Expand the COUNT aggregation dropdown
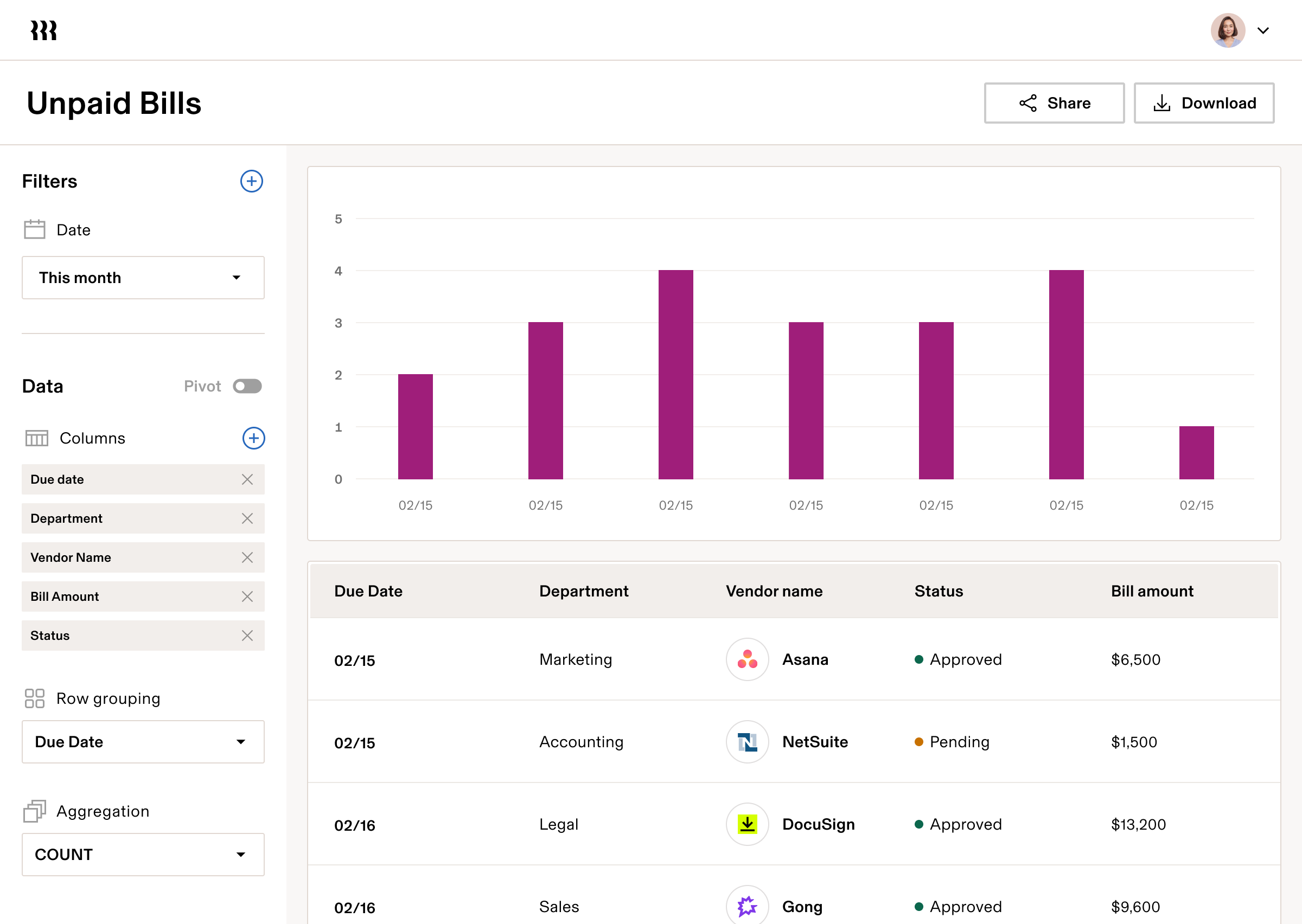This screenshot has height=924, width=1302. [x=143, y=855]
